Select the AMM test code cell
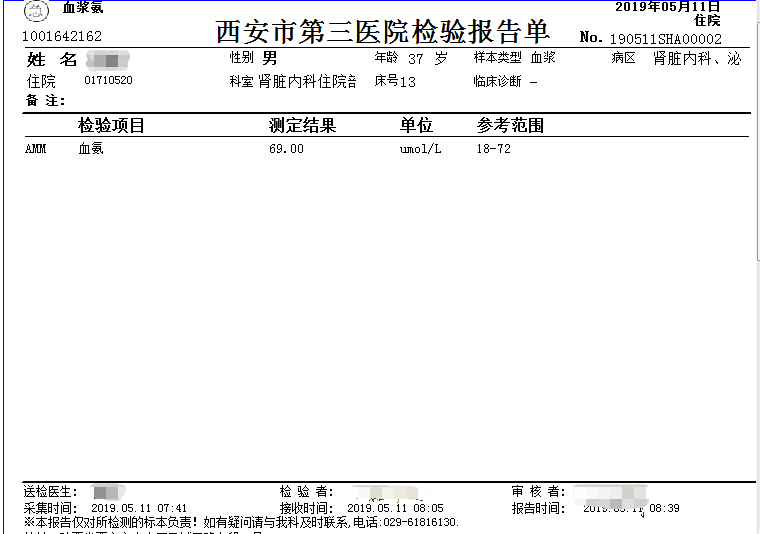Viewport: 760px width, 534px height. click(36, 149)
